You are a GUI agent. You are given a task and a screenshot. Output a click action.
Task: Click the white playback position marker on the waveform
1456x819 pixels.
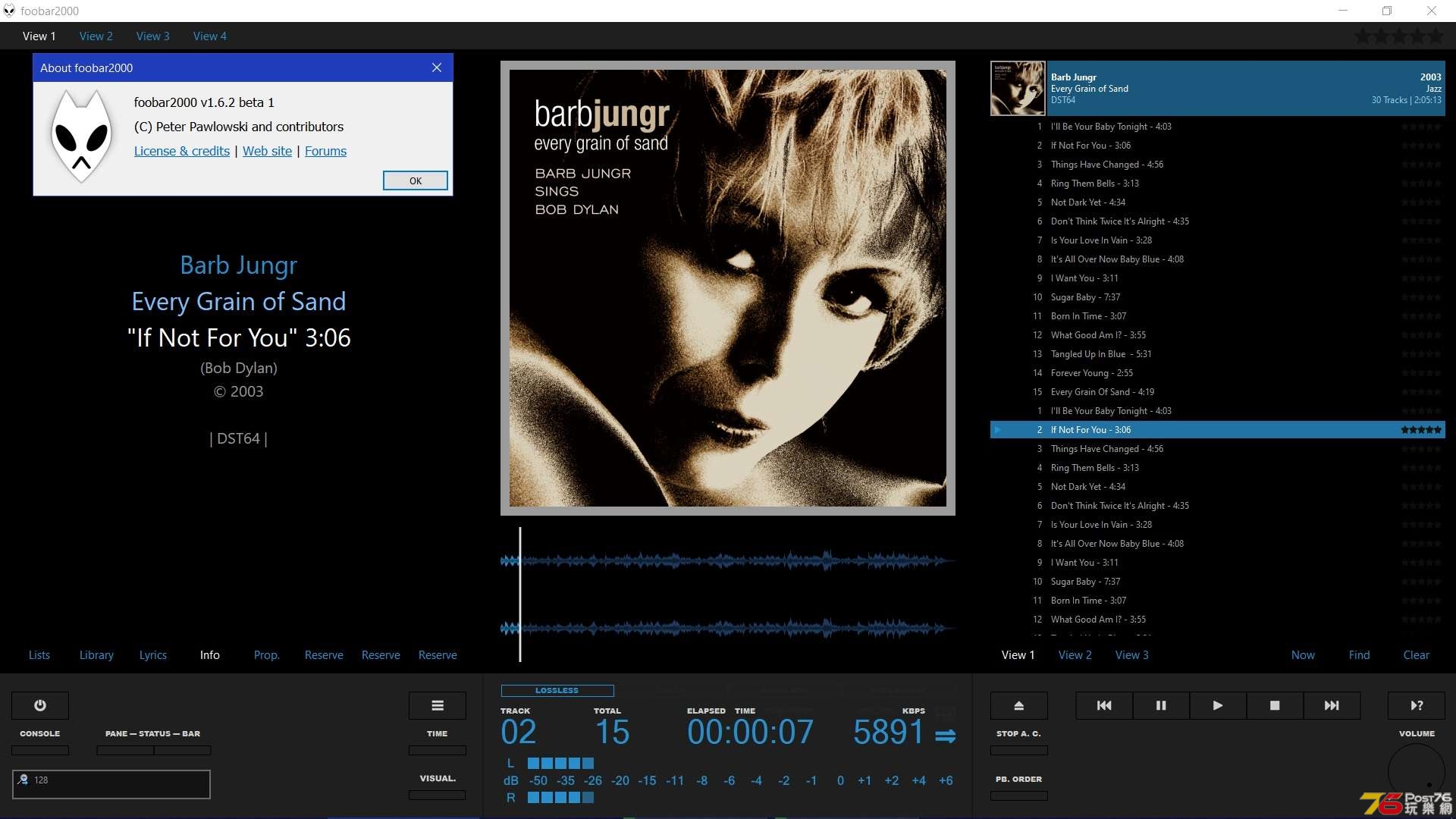[x=520, y=594]
